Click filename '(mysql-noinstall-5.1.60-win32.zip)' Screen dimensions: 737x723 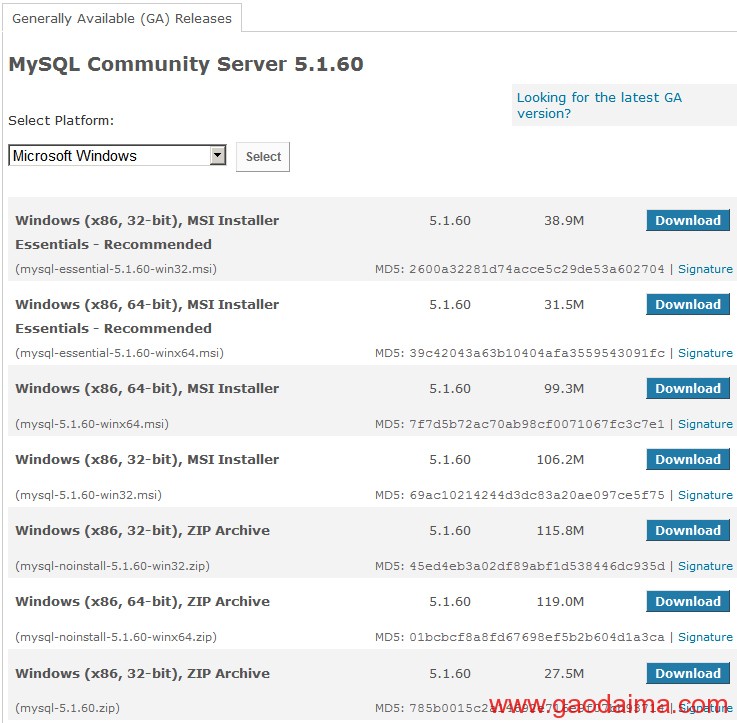(112, 566)
